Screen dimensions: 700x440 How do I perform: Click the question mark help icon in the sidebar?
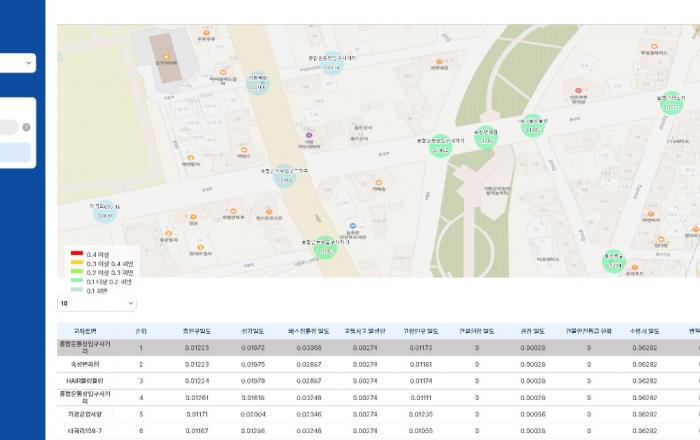coord(26,127)
